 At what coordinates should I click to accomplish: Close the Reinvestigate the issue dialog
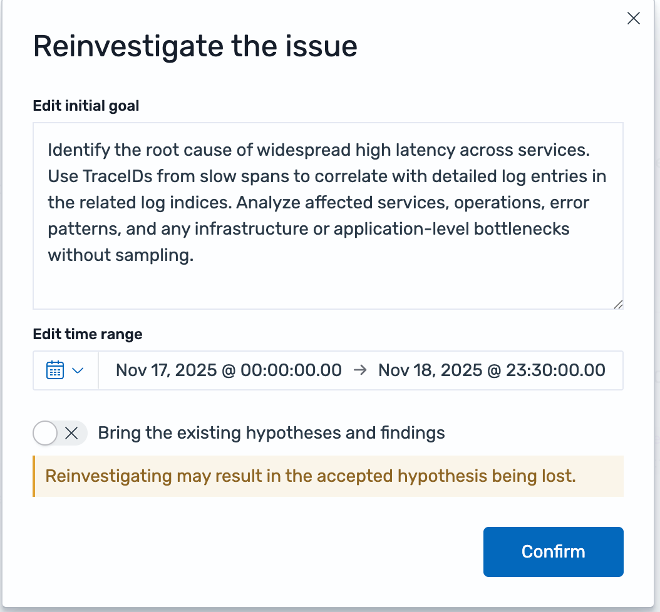[x=633, y=18]
